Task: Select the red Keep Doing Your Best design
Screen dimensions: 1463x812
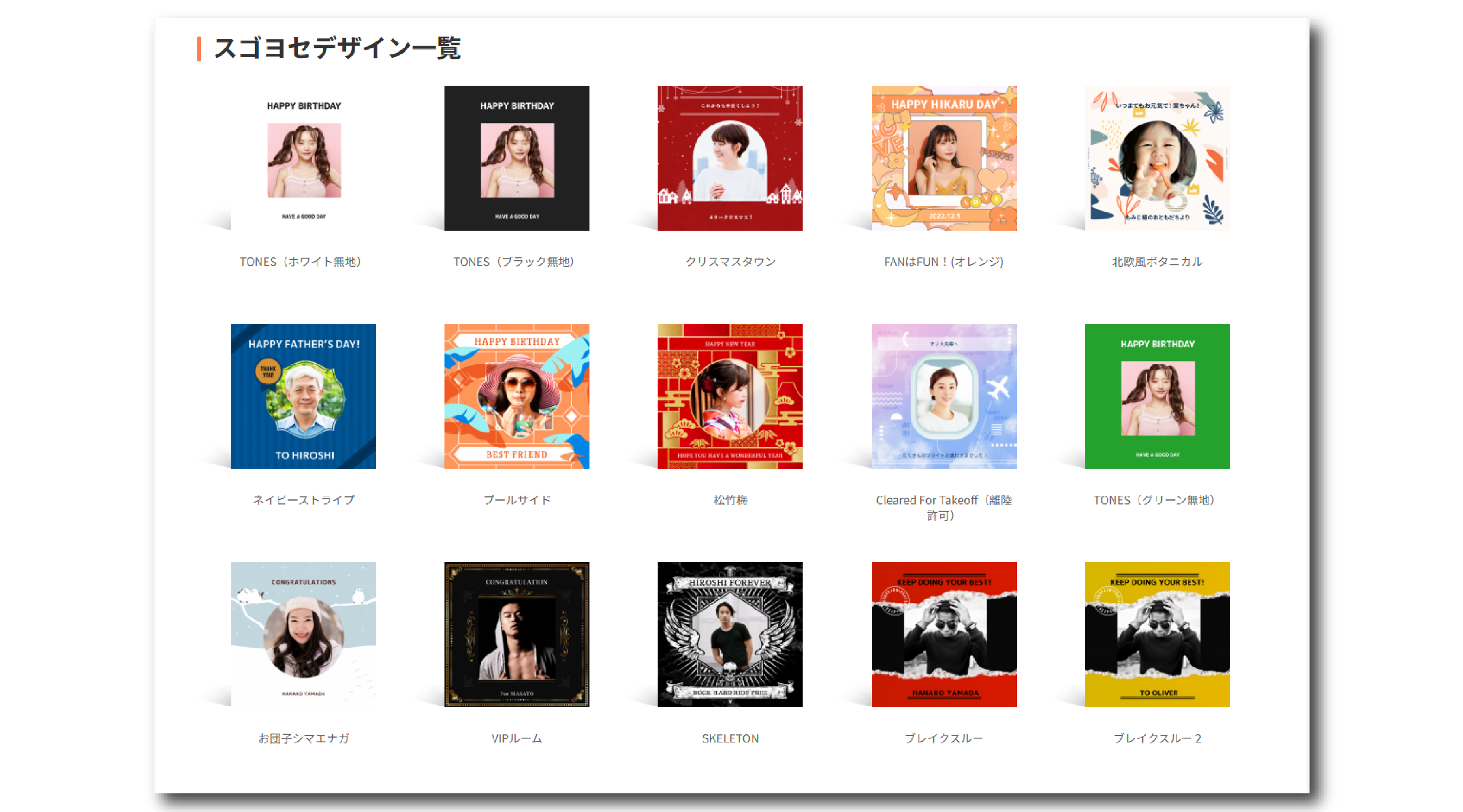Action: [943, 634]
